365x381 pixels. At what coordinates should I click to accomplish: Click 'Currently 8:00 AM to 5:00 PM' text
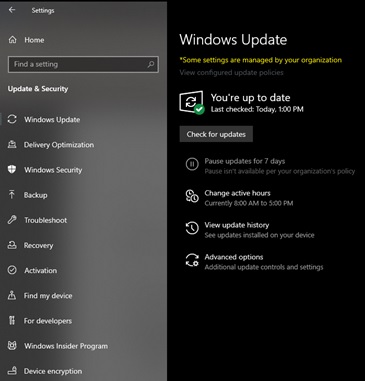click(x=249, y=203)
